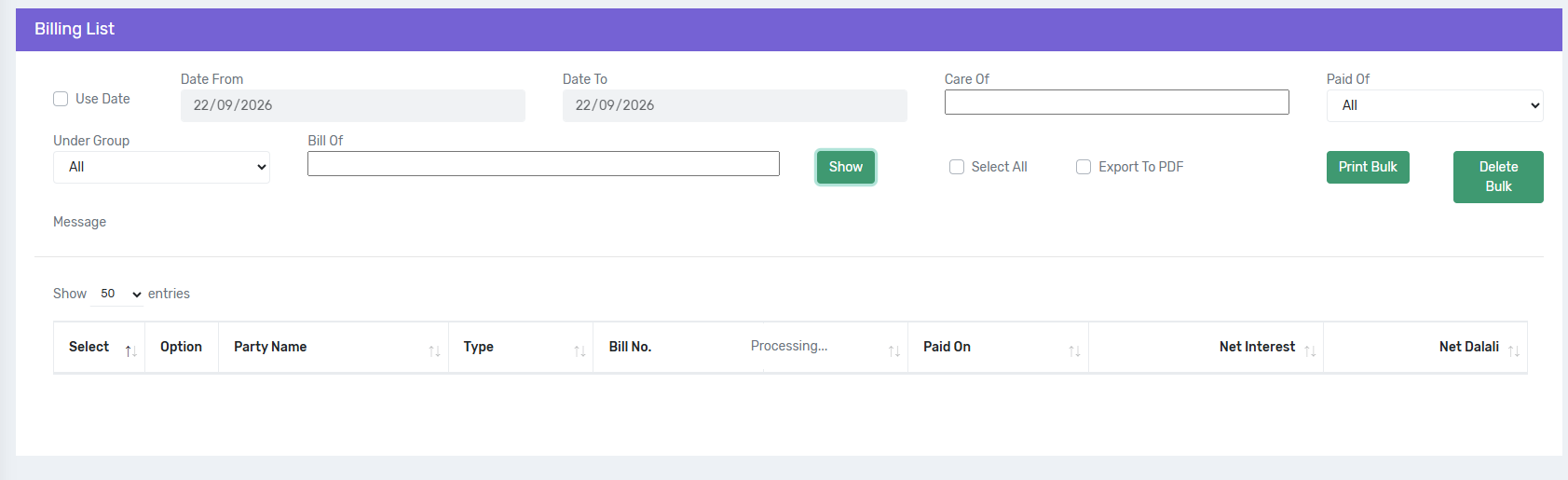This screenshot has height=480, width=1568.
Task: Click the Show button
Action: (846, 167)
